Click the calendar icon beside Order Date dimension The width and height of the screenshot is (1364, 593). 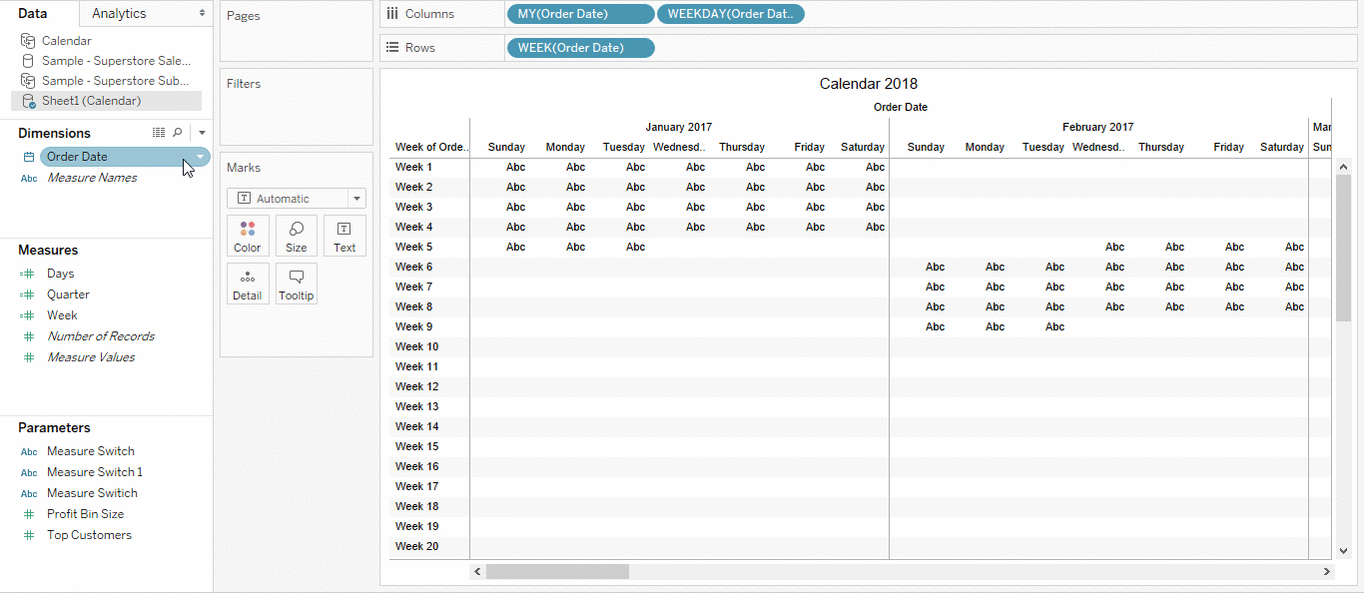point(28,156)
